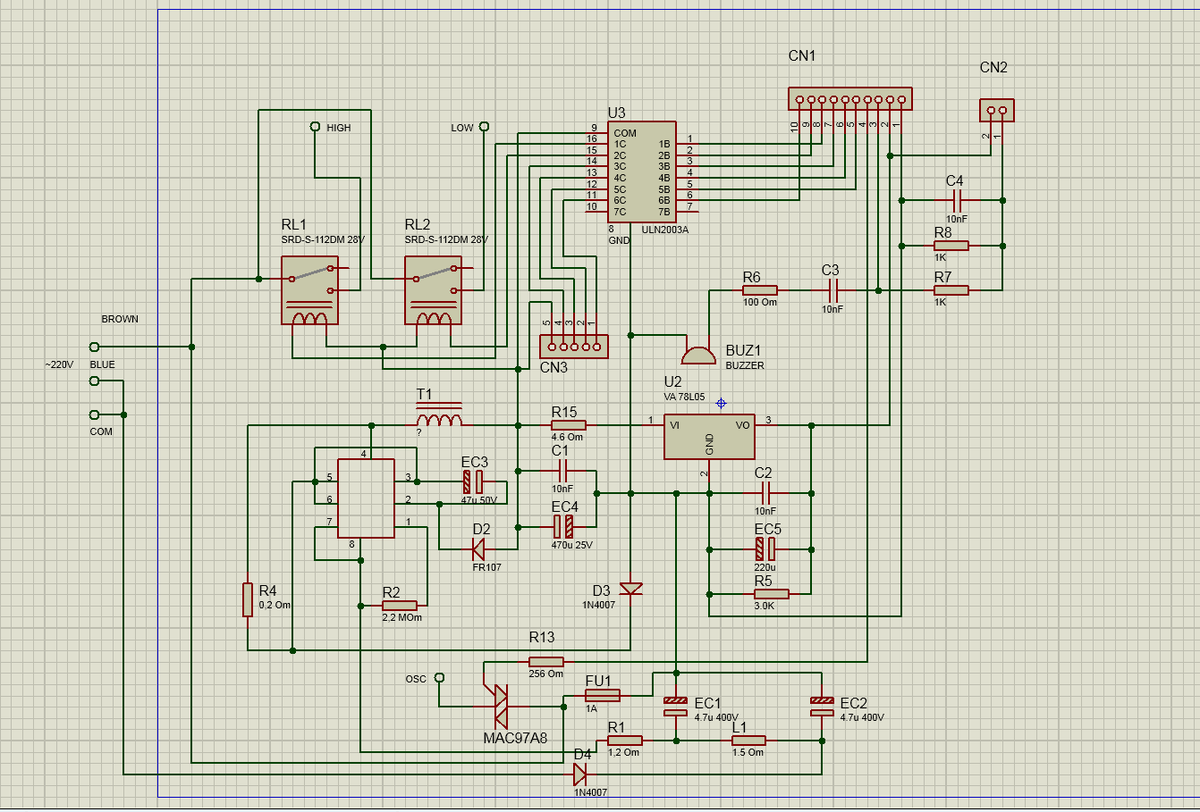Select the EC4 470u capacitor
Viewport: 1200px width, 812px height.
pyautogui.click(x=564, y=525)
